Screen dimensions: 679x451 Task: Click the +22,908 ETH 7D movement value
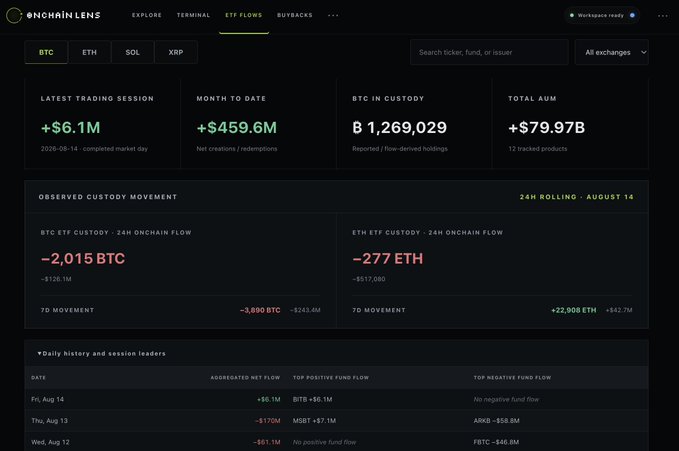click(574, 310)
